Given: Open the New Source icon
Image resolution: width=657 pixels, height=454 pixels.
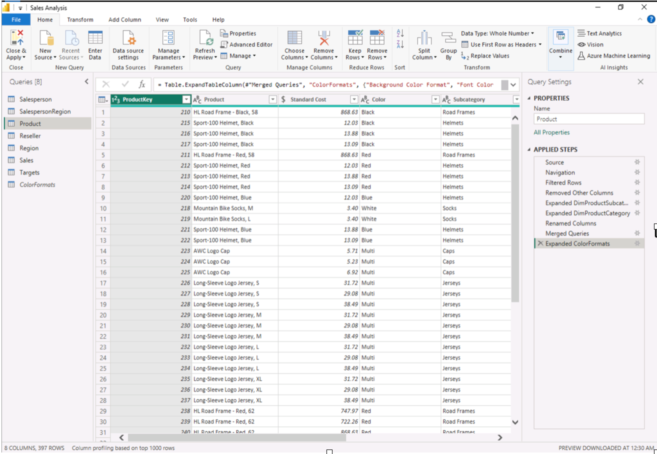Looking at the screenshot, I should [46, 38].
